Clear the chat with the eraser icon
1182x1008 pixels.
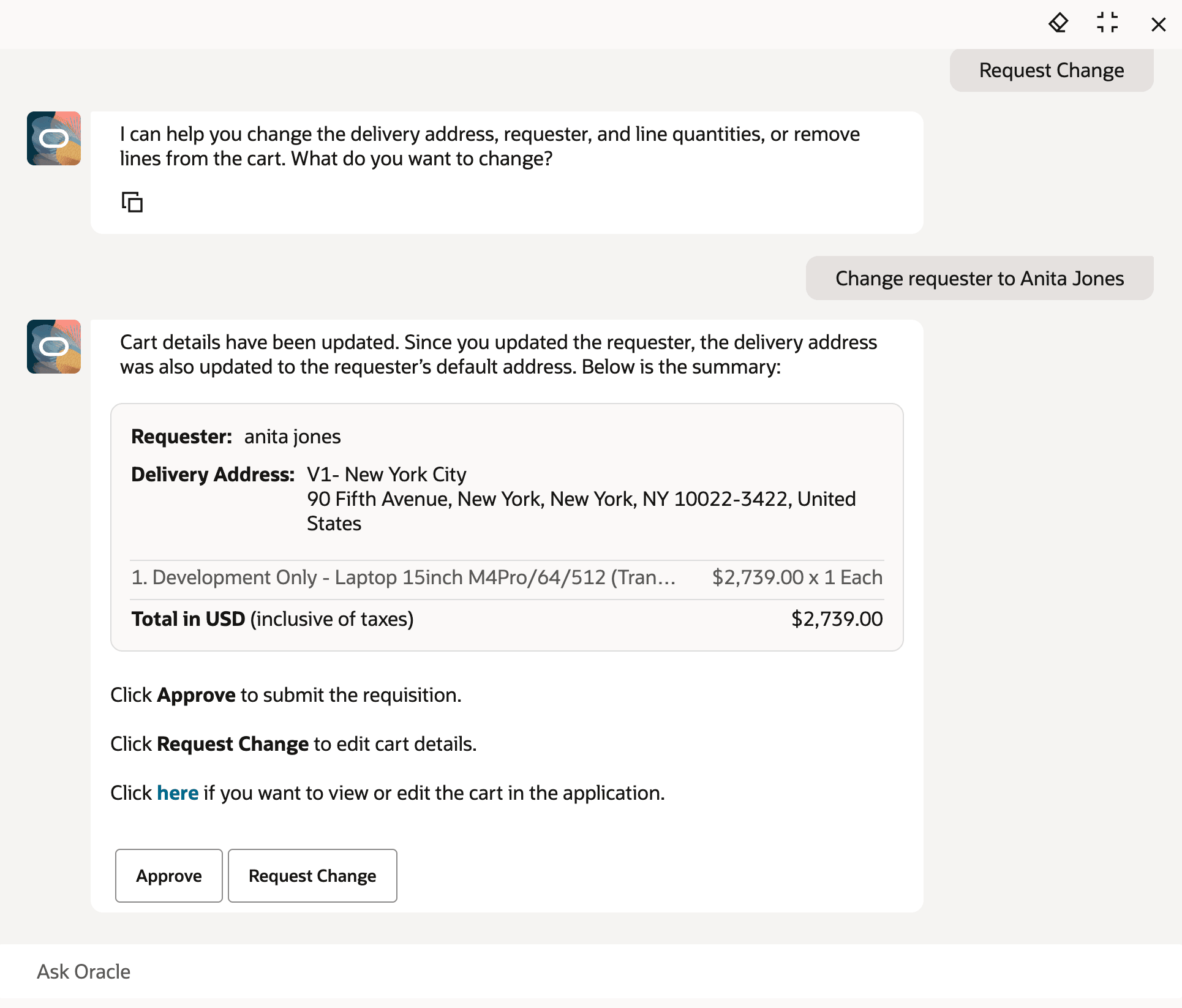(1058, 24)
